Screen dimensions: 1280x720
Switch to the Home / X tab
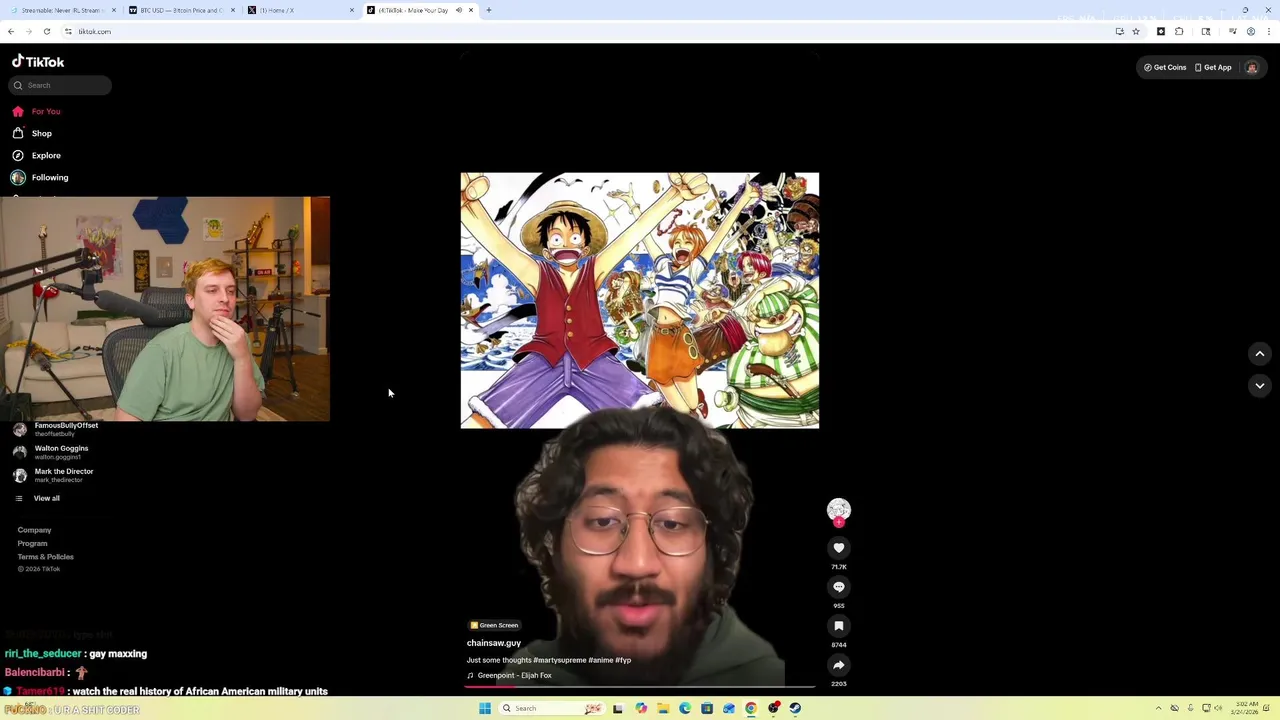pyautogui.click(x=299, y=10)
